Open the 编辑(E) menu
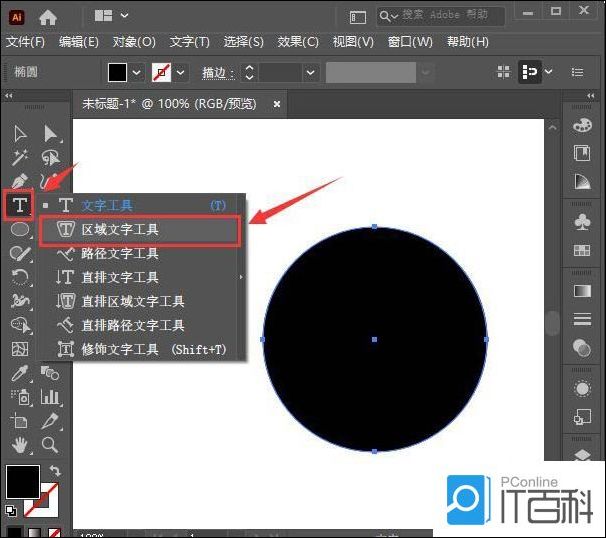This screenshot has height=538, width=606. tap(79, 41)
